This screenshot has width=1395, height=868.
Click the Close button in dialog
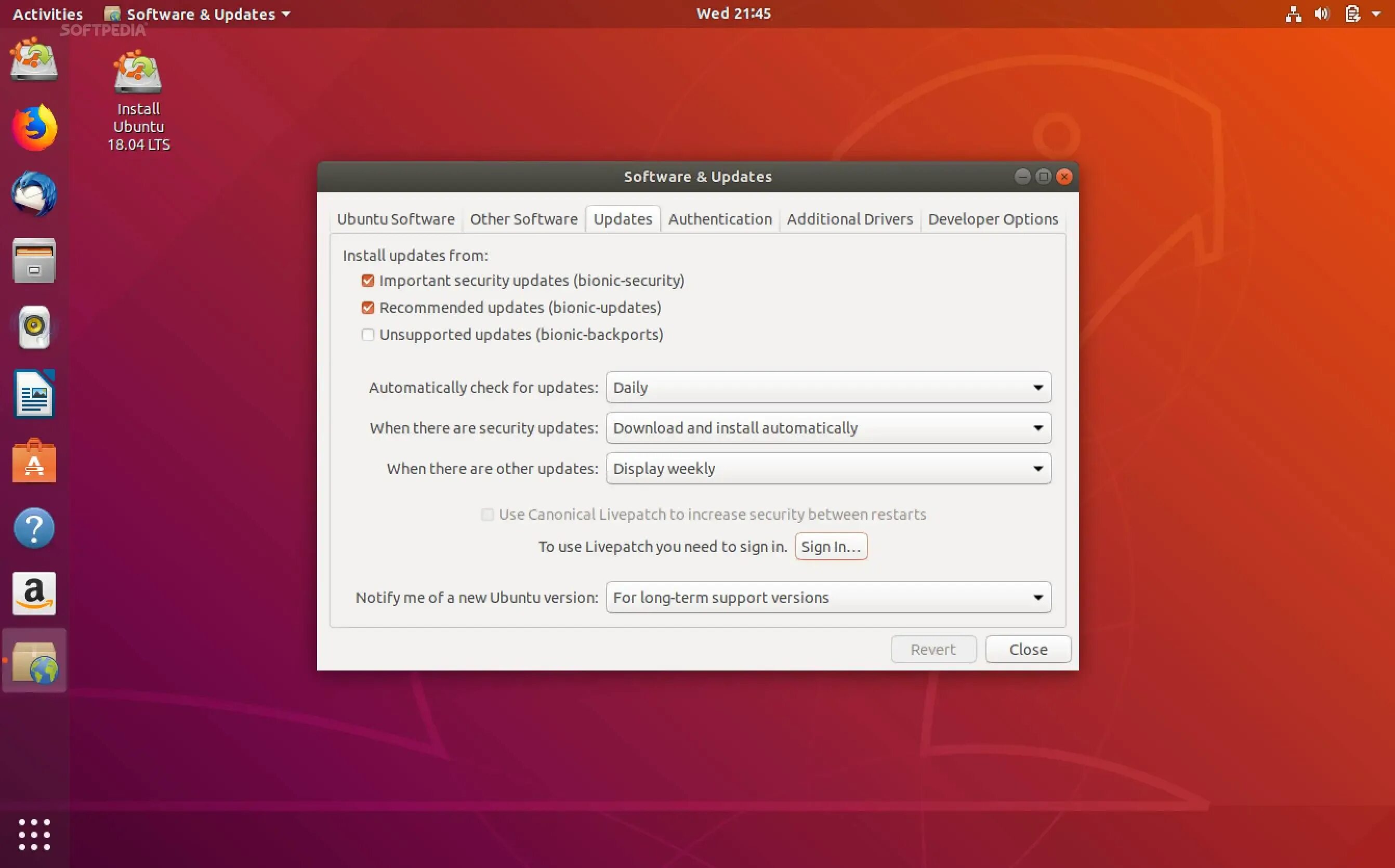click(1028, 649)
